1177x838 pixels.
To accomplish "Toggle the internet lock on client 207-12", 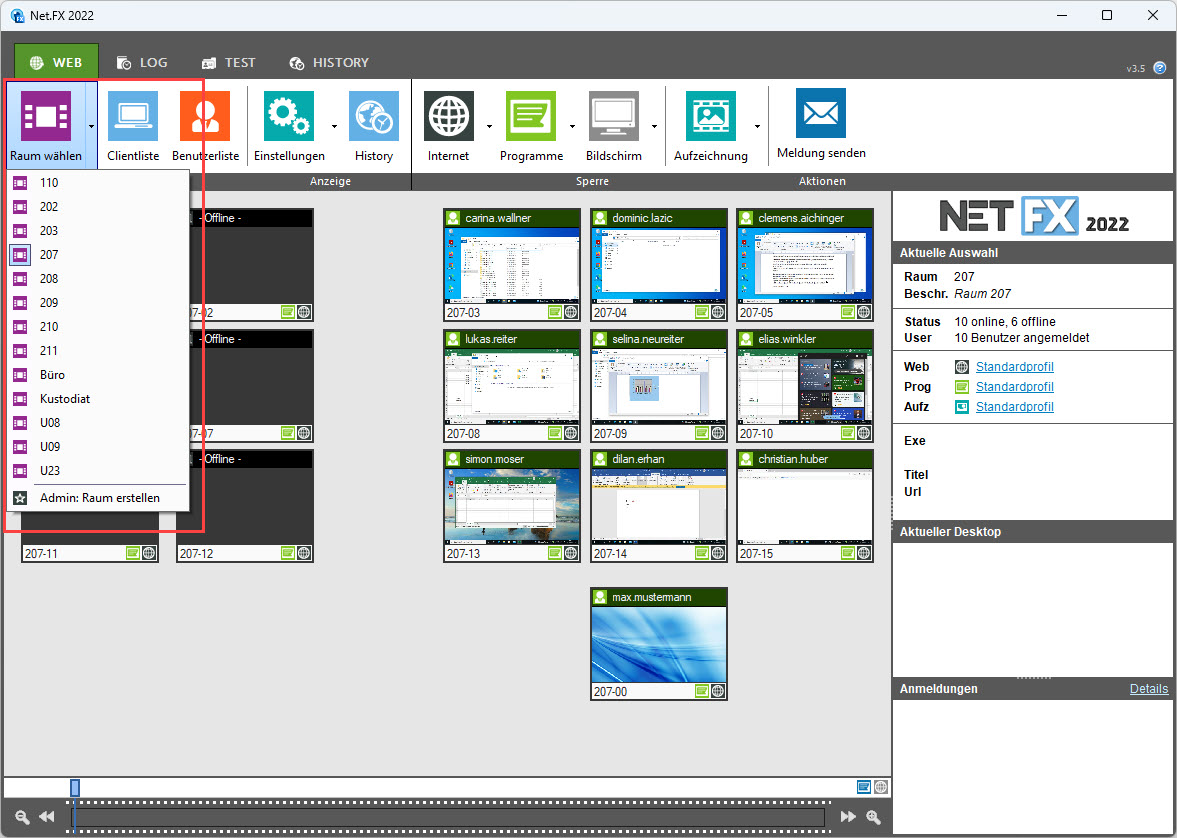I will coord(304,553).
